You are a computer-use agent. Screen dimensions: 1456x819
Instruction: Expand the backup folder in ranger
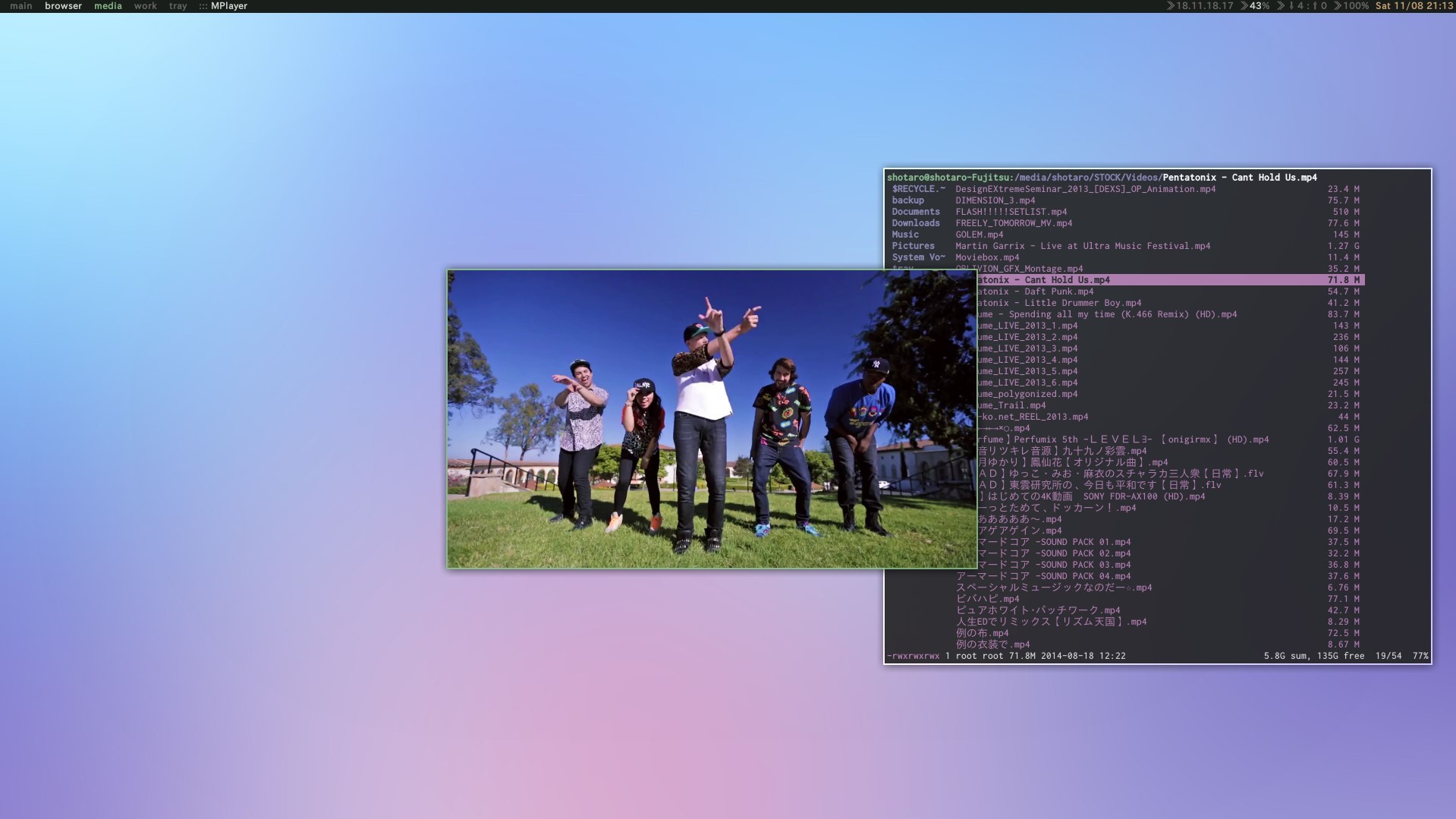[x=907, y=200]
